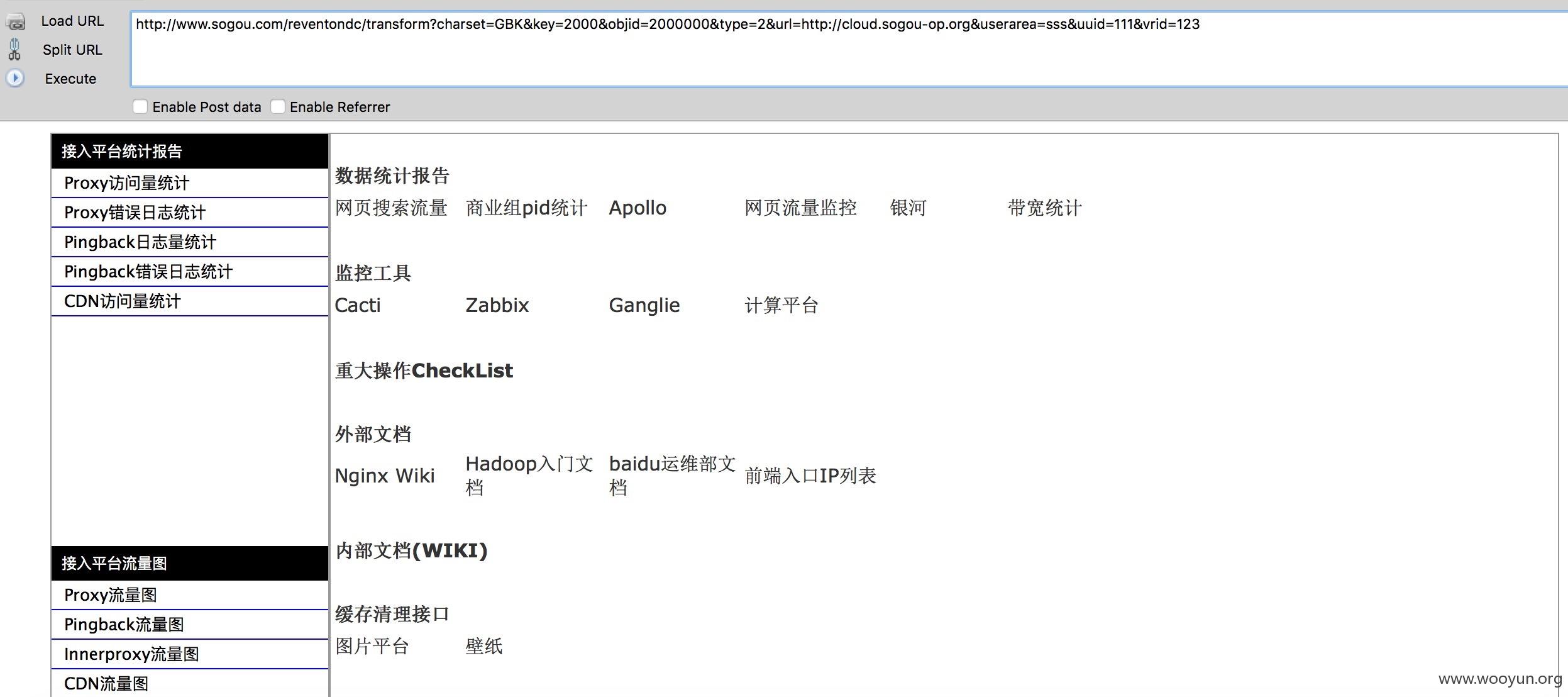1568x697 pixels.
Task: Click the Load URL label
Action: [x=72, y=21]
